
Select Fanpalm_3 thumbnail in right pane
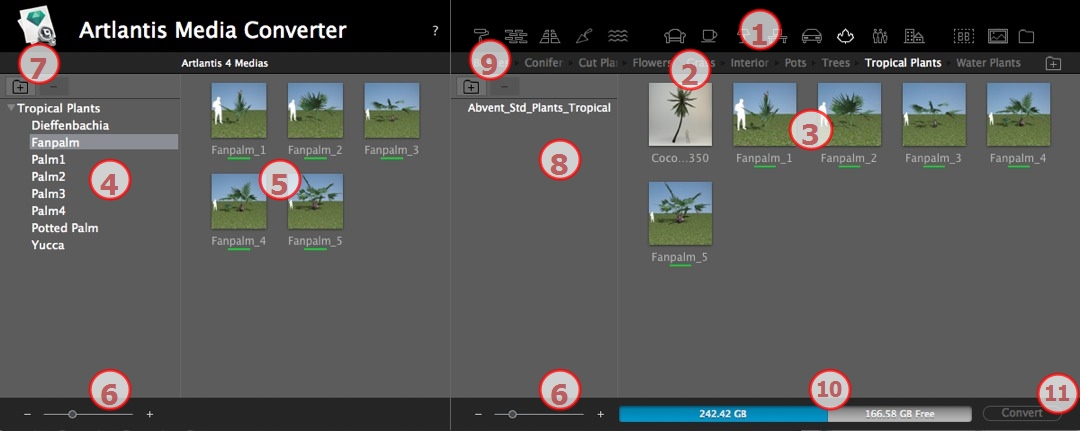(x=934, y=114)
